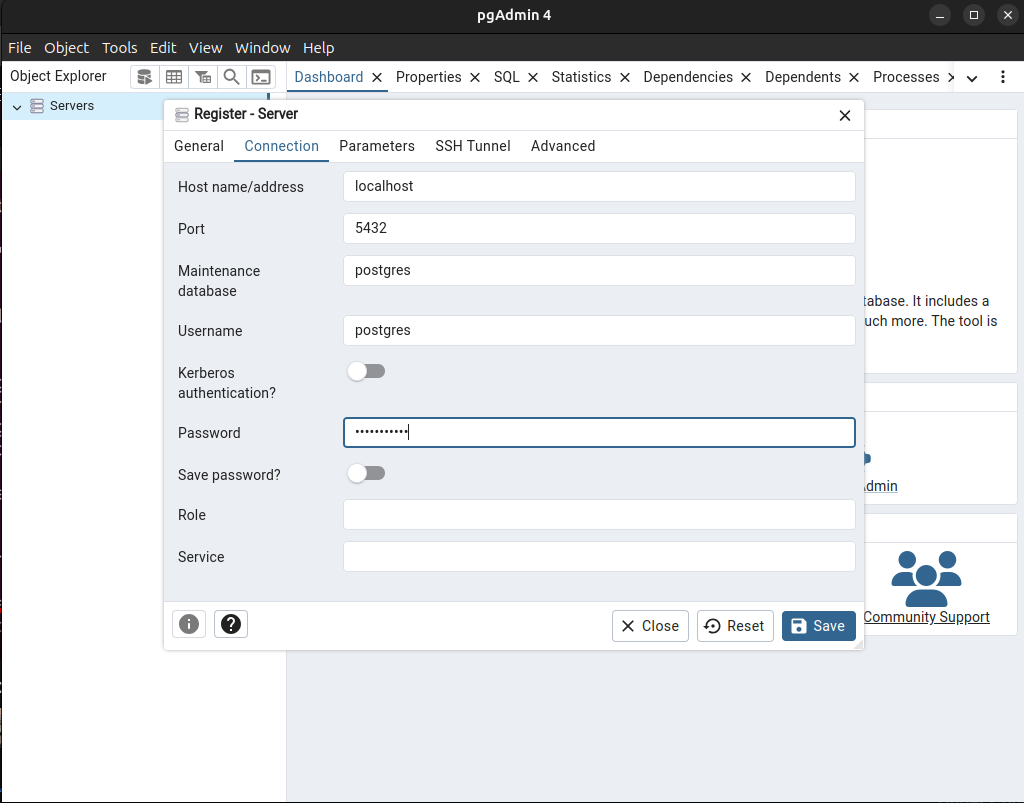Switch to the SSH Tunnel tab
This screenshot has height=803, width=1024.
click(x=472, y=146)
